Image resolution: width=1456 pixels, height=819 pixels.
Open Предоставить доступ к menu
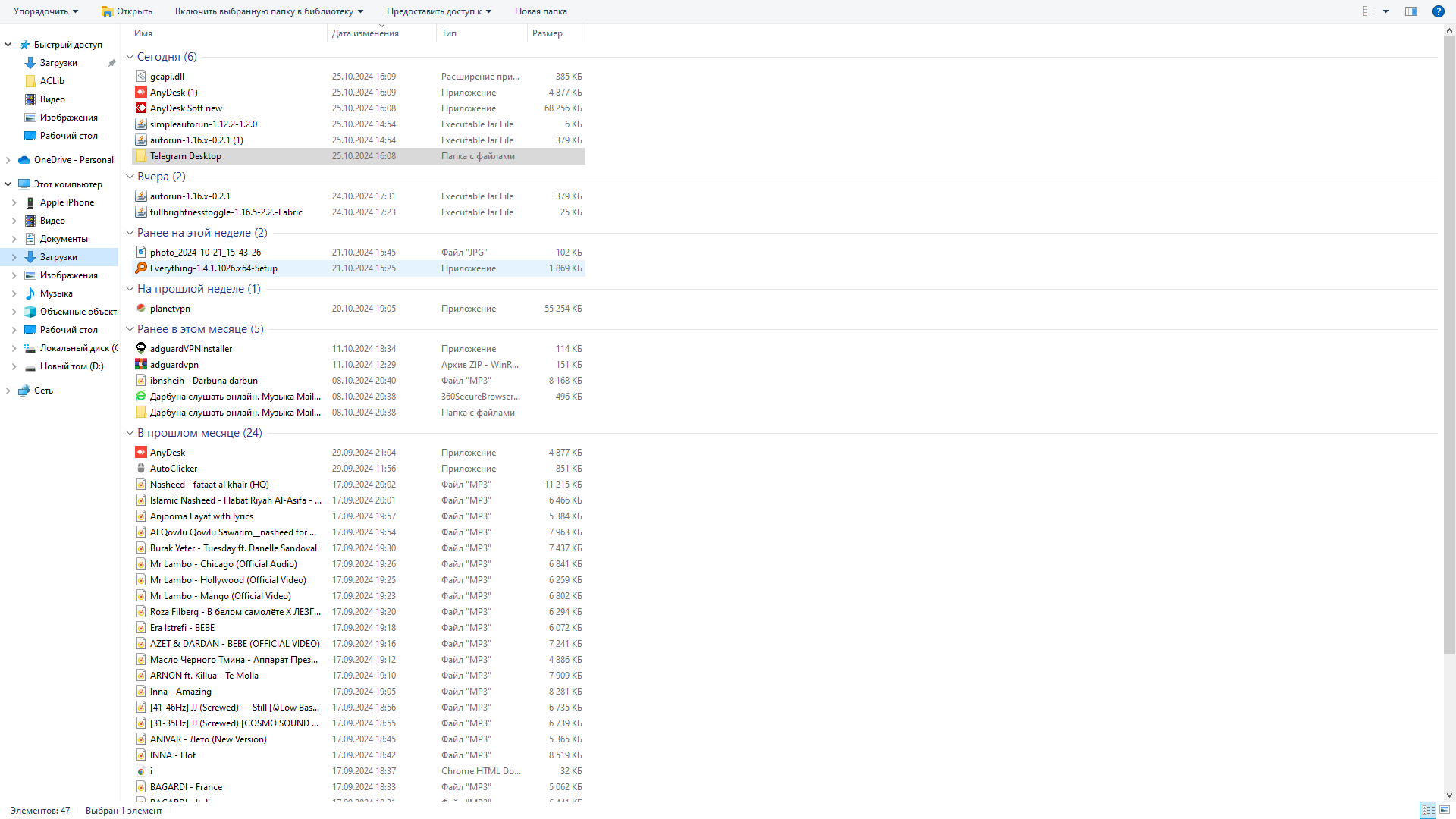[x=439, y=11]
